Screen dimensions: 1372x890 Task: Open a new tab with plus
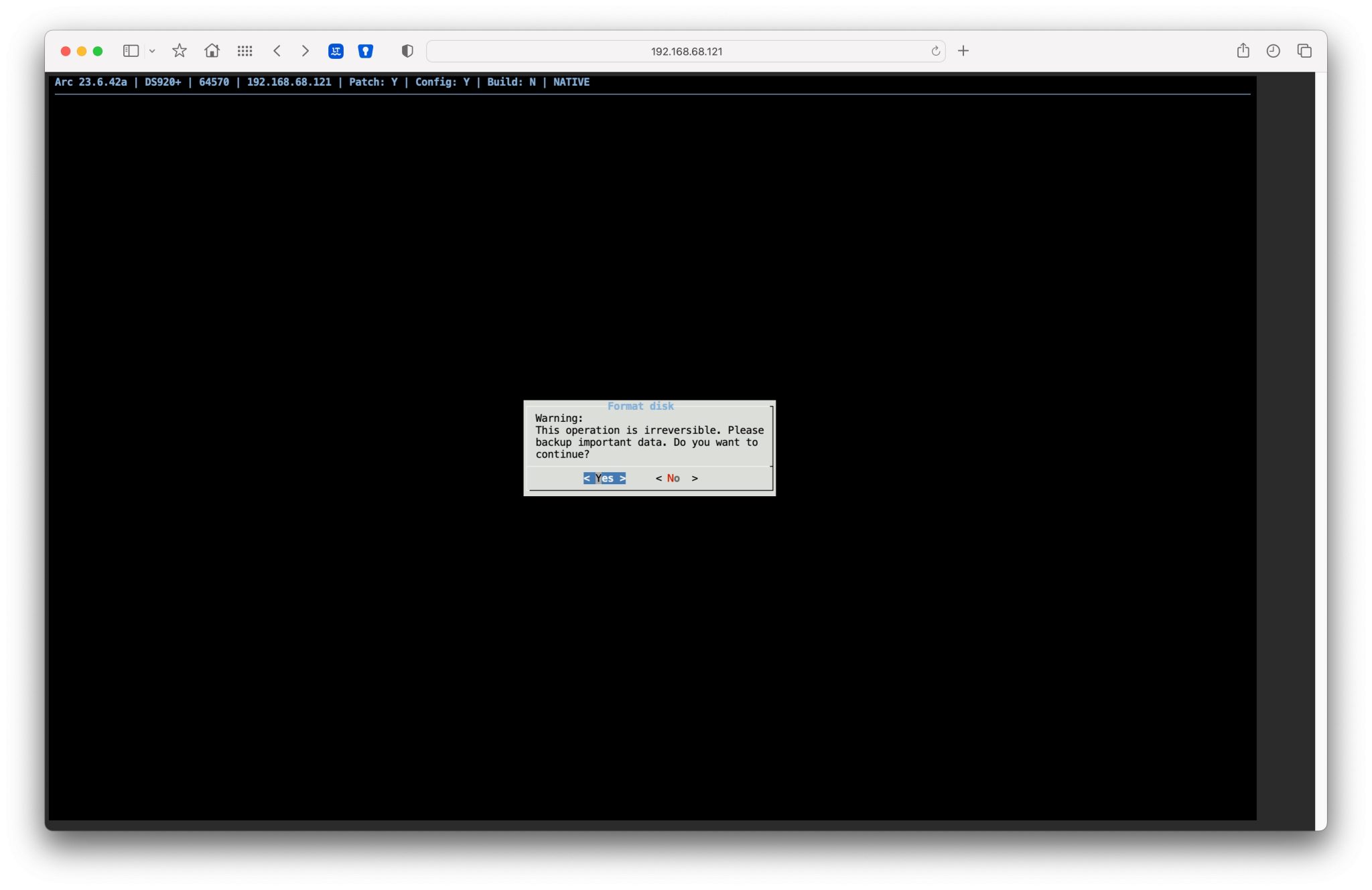point(963,51)
